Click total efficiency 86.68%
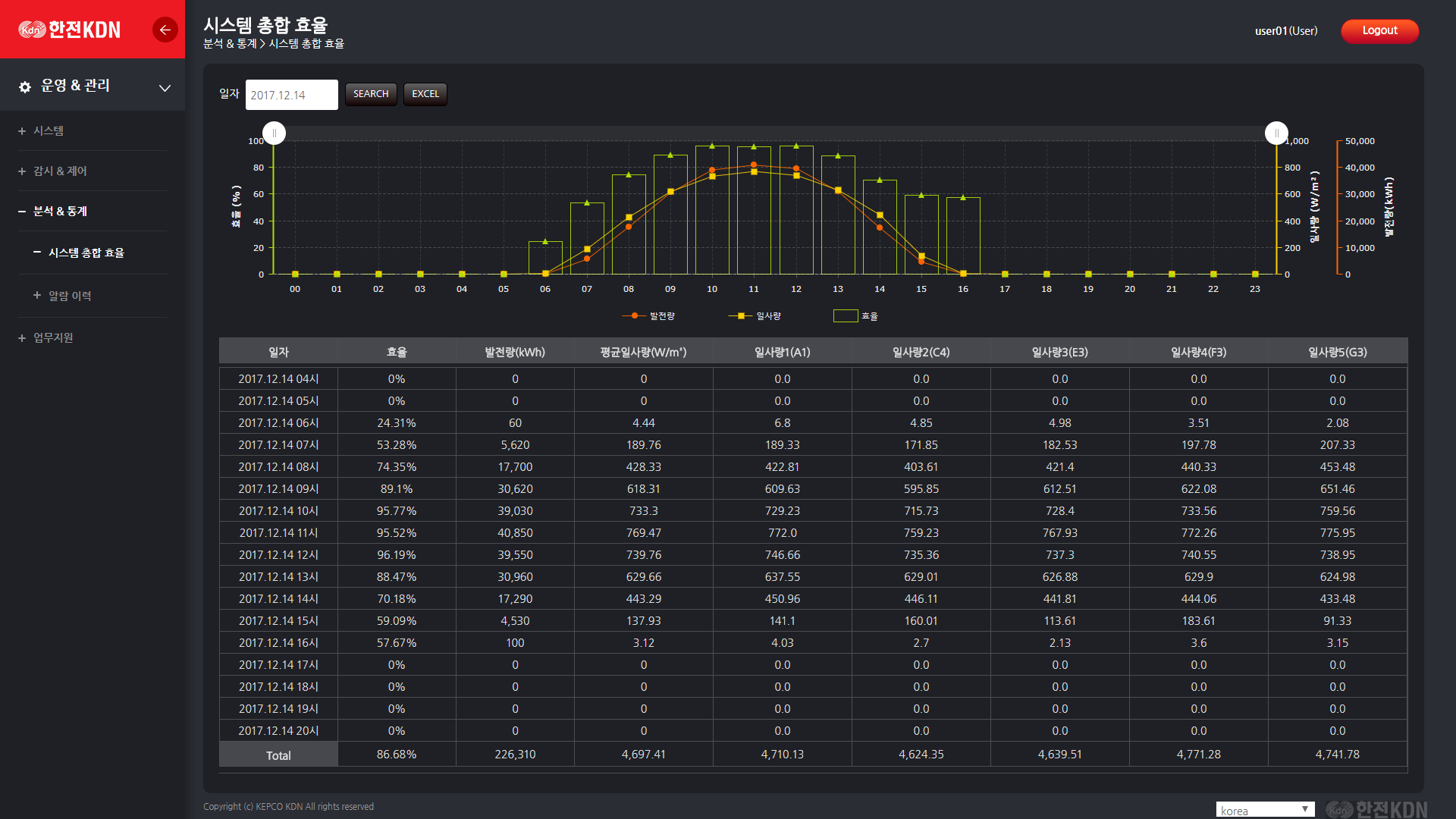Screen dimensions: 1456x819 [397, 755]
